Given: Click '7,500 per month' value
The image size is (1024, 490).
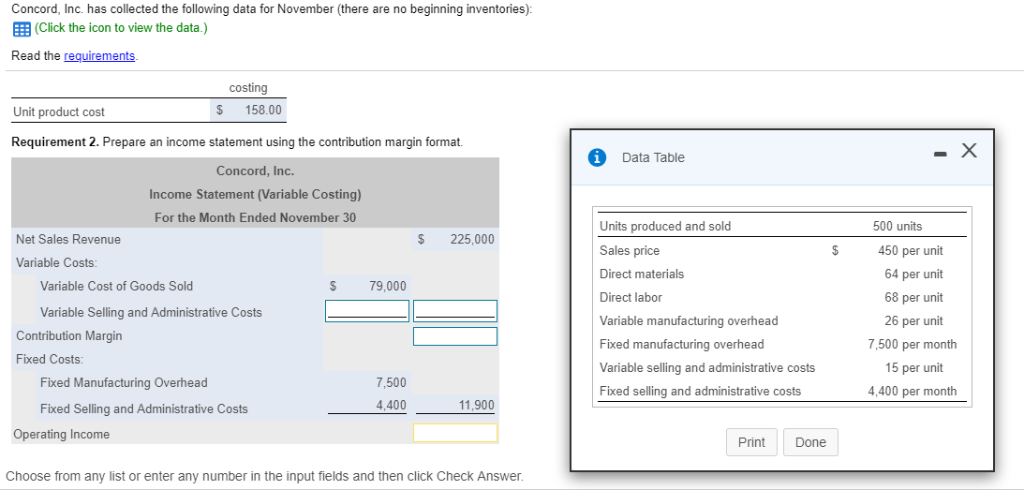Looking at the screenshot, I should [912, 344].
